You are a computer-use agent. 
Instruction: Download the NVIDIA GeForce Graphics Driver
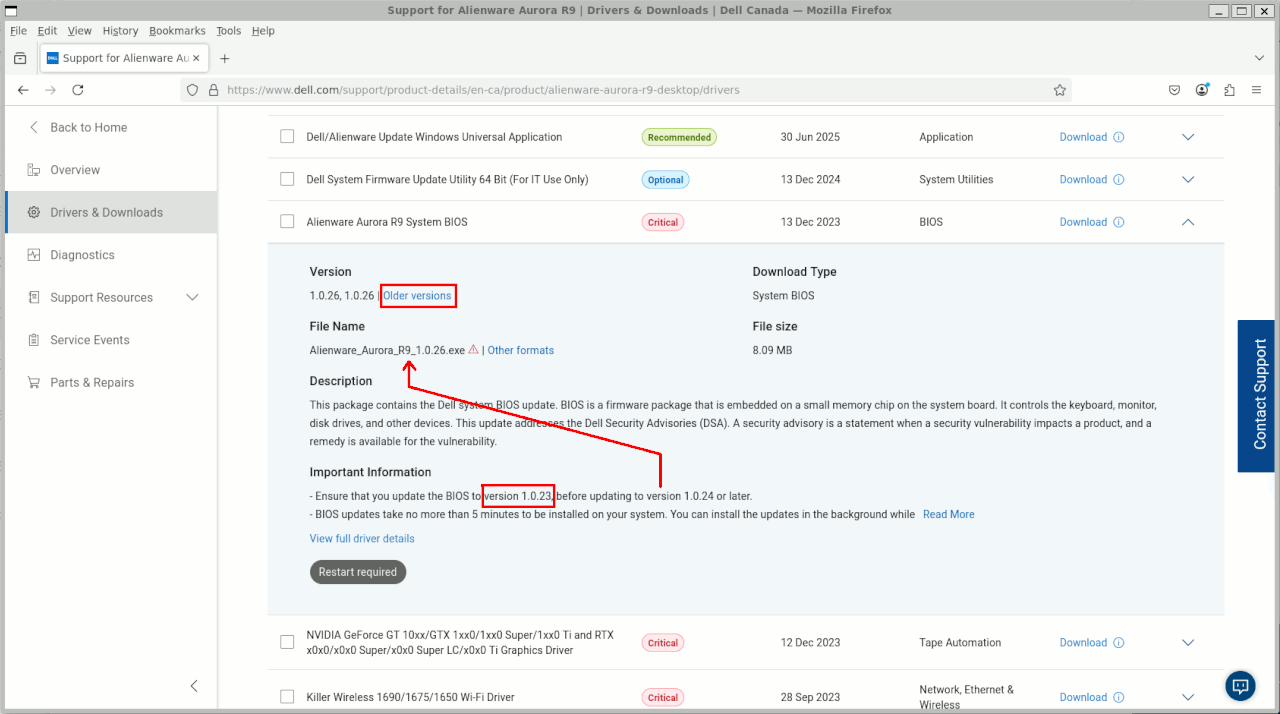(x=1083, y=643)
